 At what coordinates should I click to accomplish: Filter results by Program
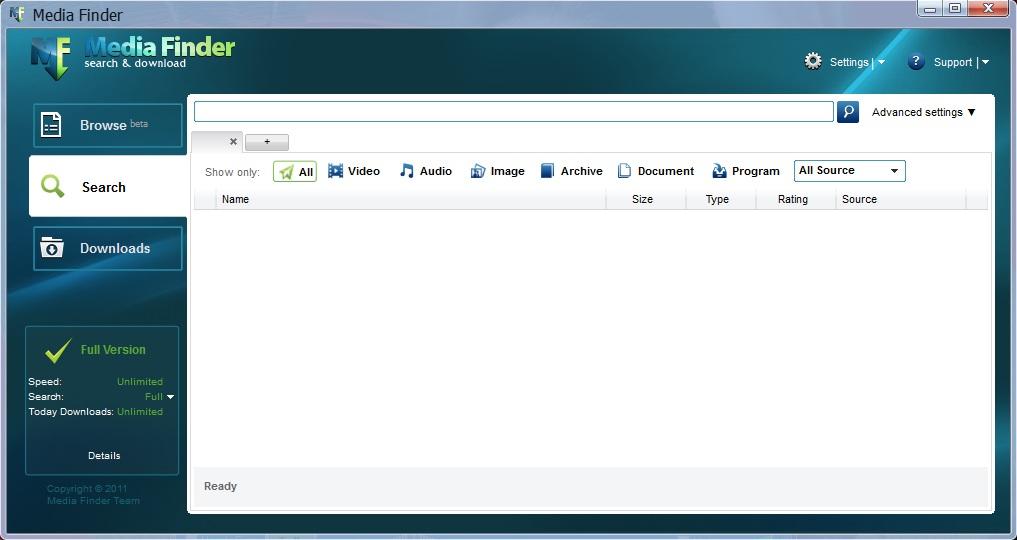(745, 171)
